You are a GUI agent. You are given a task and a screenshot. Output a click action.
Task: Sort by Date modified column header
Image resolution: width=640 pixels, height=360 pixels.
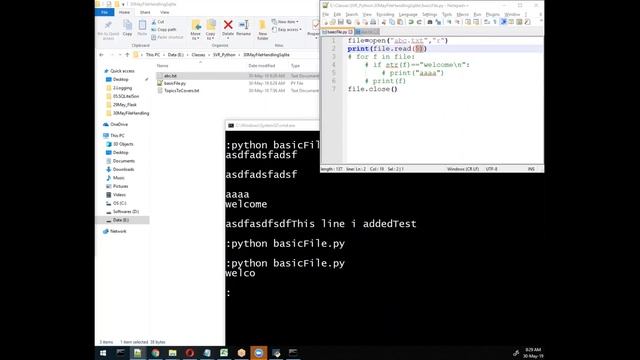262,66
